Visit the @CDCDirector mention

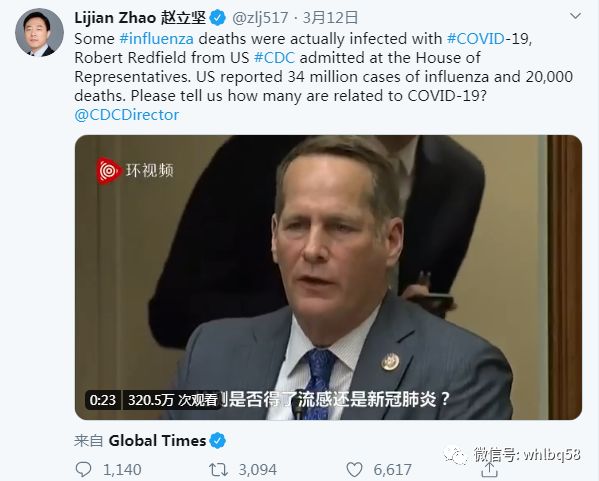pos(127,115)
